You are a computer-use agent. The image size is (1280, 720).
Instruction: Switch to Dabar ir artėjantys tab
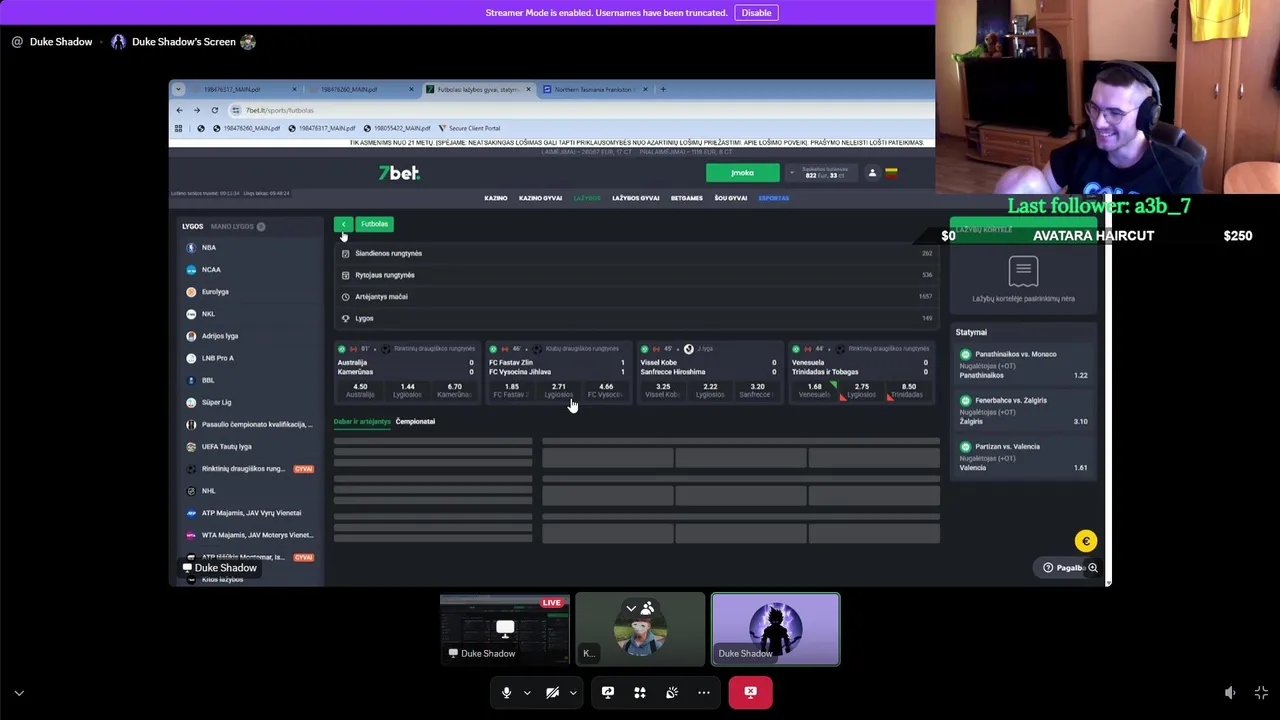(x=362, y=422)
